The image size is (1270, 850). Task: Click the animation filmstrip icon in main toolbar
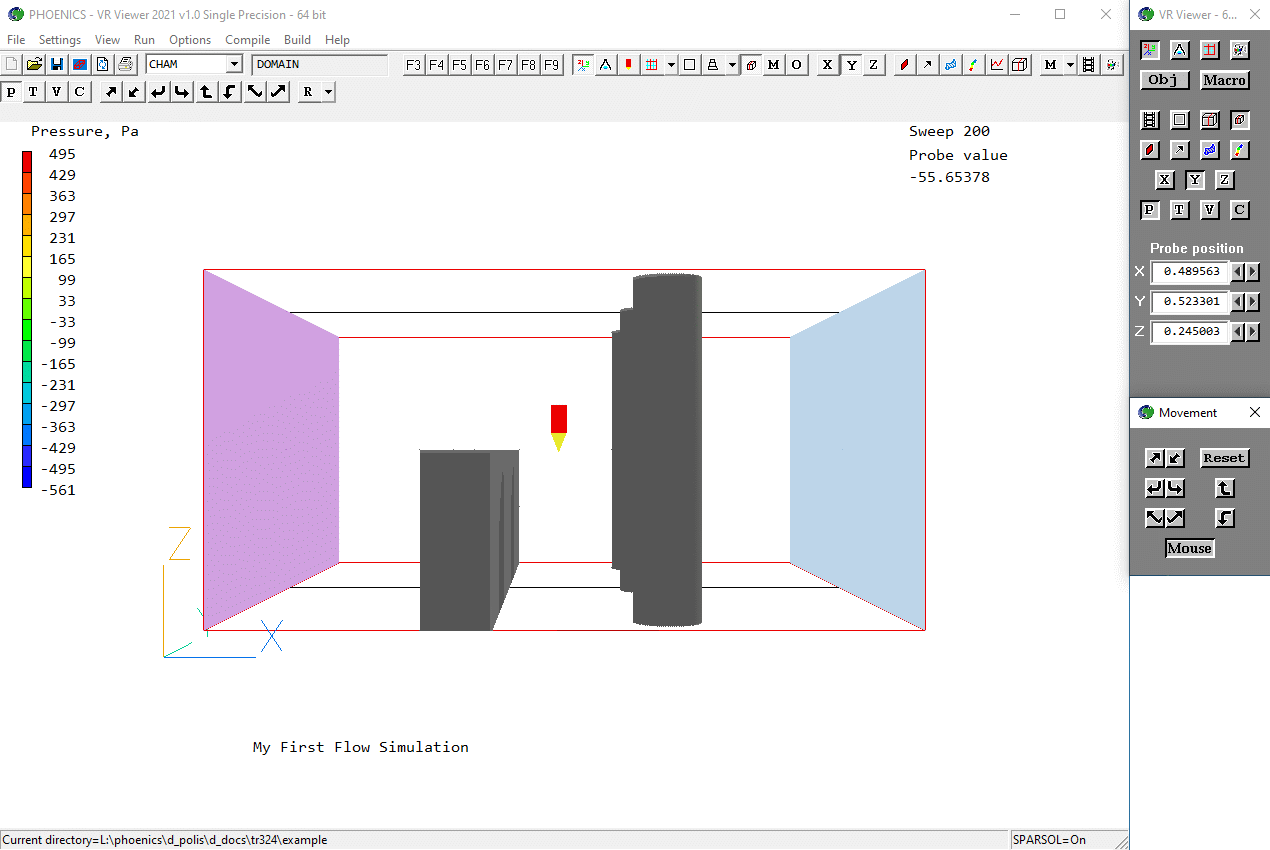(x=1089, y=65)
